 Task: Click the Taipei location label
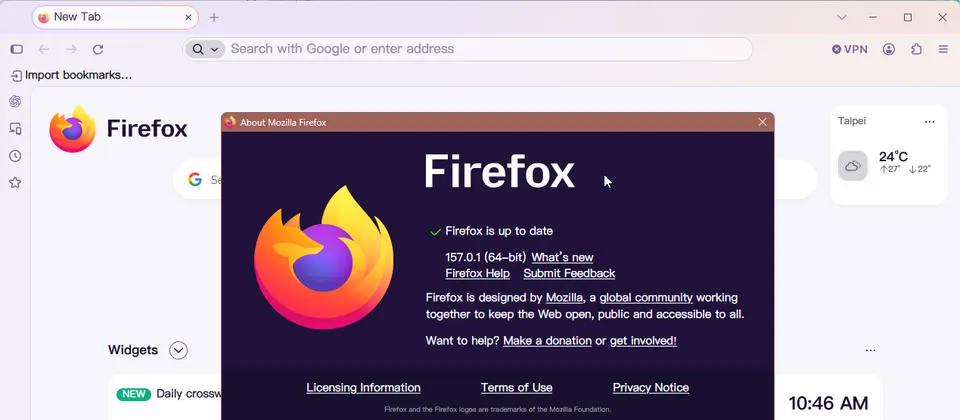(852, 121)
